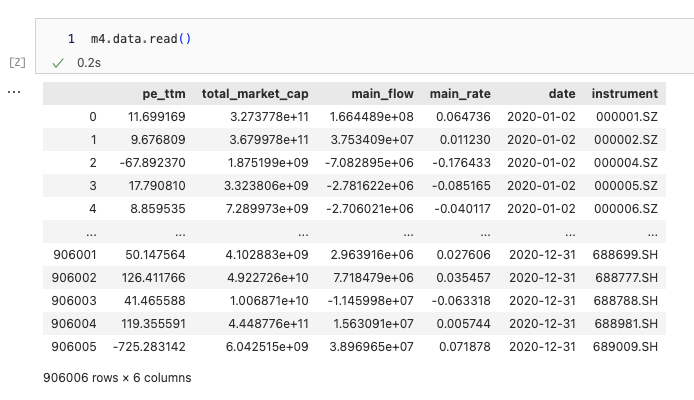
Task: Select the total_market_cap column header
Action: click(x=255, y=94)
